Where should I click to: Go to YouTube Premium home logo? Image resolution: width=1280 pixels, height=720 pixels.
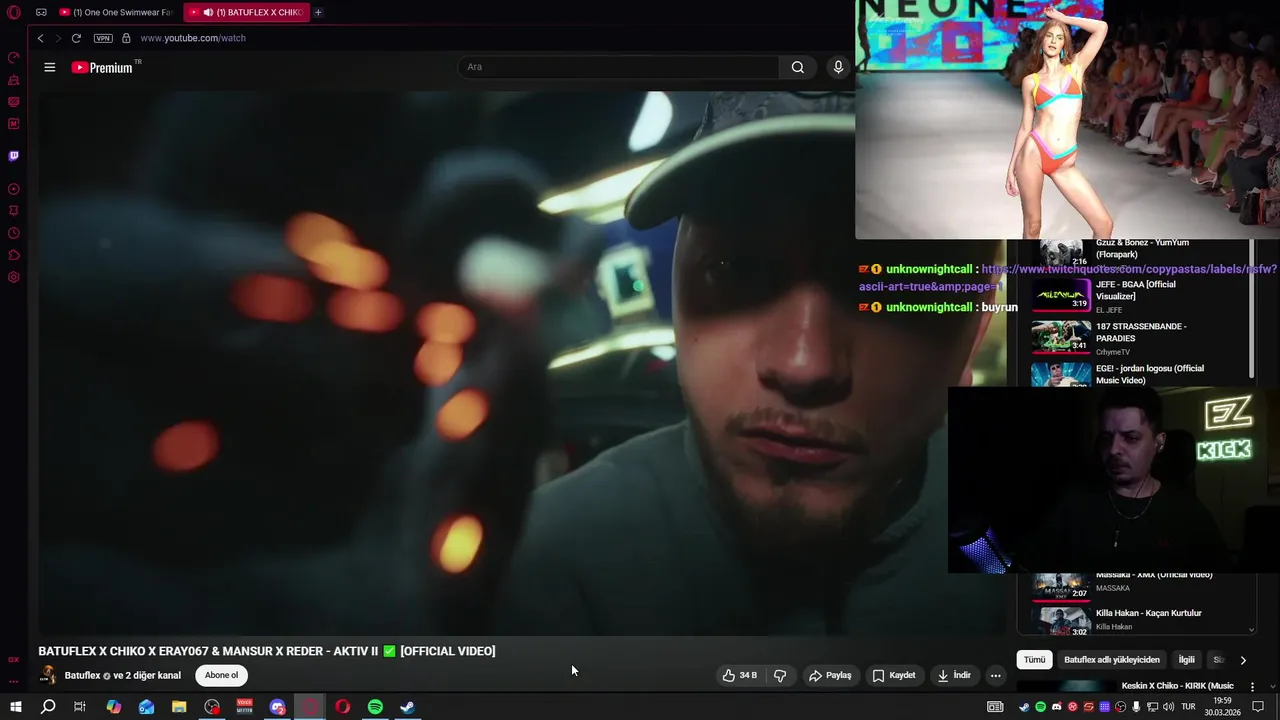click(102, 67)
